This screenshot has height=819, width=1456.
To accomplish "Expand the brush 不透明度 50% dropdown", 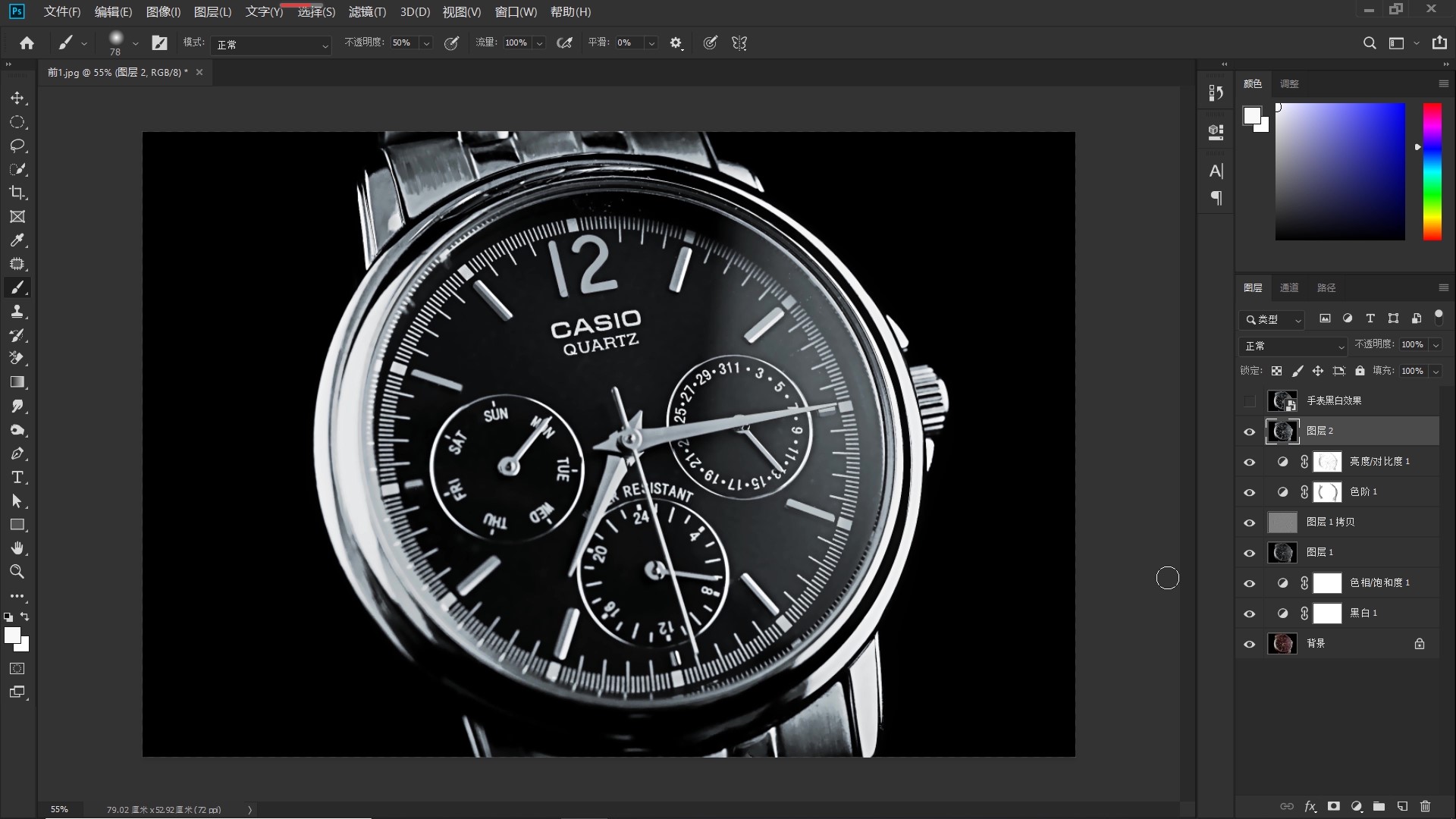I will (426, 43).
